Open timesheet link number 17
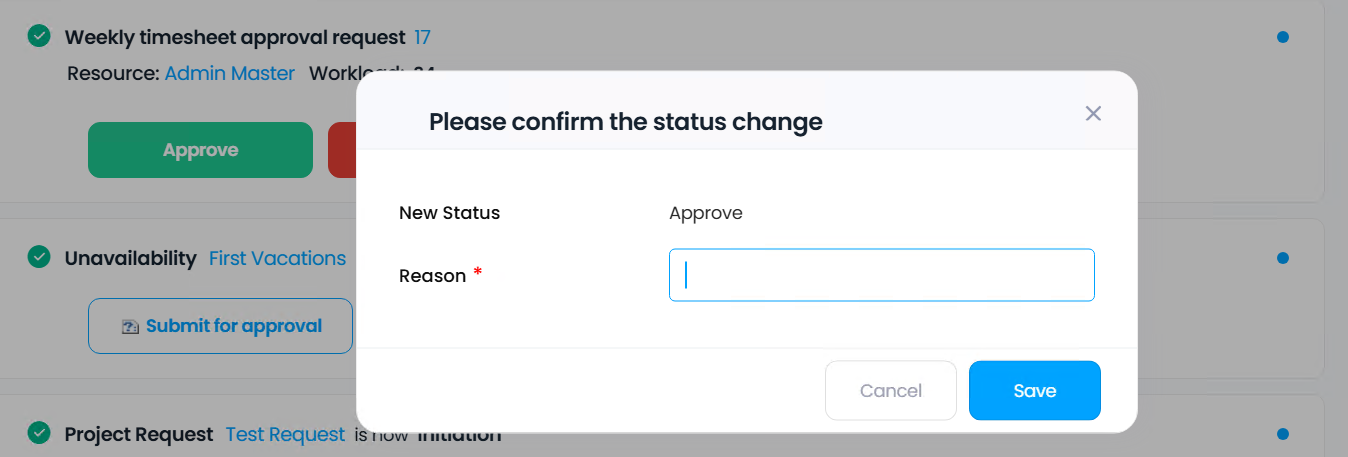1348x457 pixels. (422, 38)
